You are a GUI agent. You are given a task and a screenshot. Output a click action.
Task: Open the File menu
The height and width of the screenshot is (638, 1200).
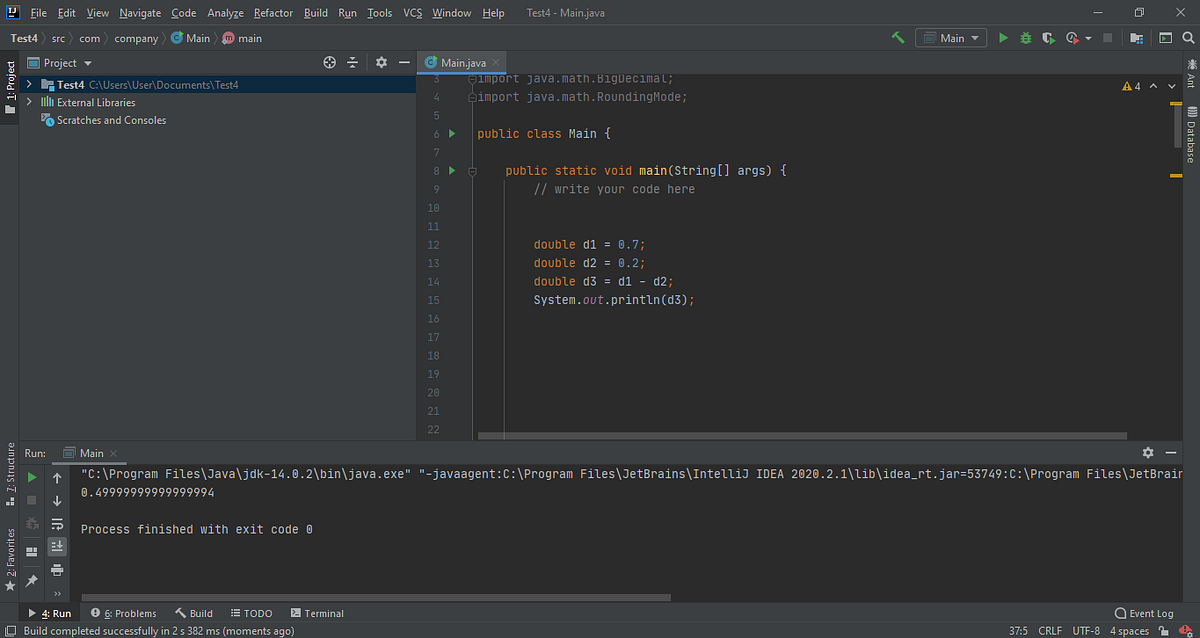(39, 13)
